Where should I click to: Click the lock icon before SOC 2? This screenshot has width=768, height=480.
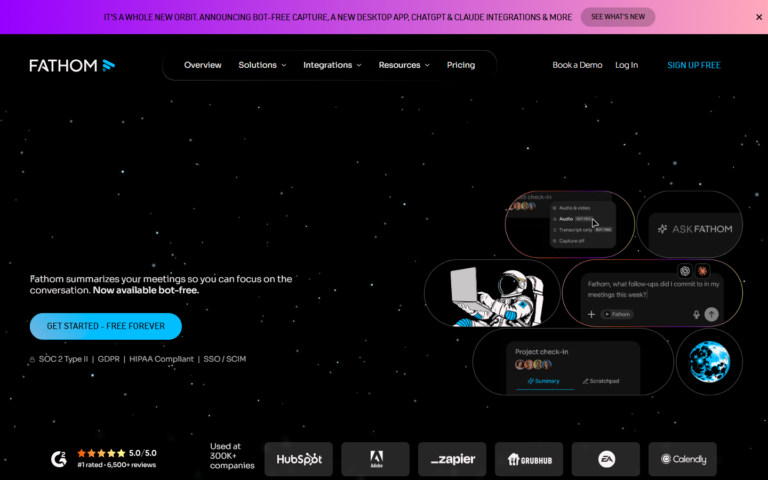[x=32, y=360]
